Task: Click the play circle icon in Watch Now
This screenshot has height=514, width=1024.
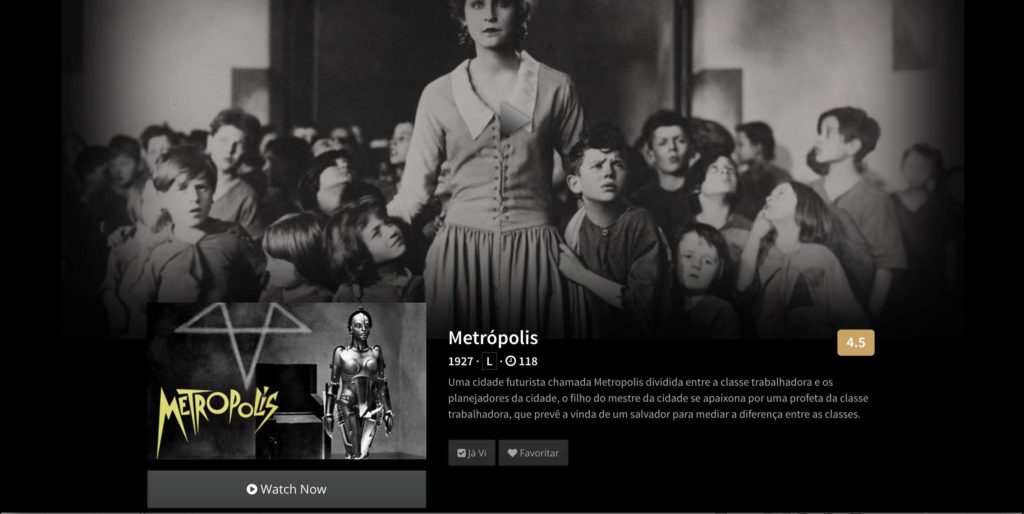Action: click(x=251, y=489)
